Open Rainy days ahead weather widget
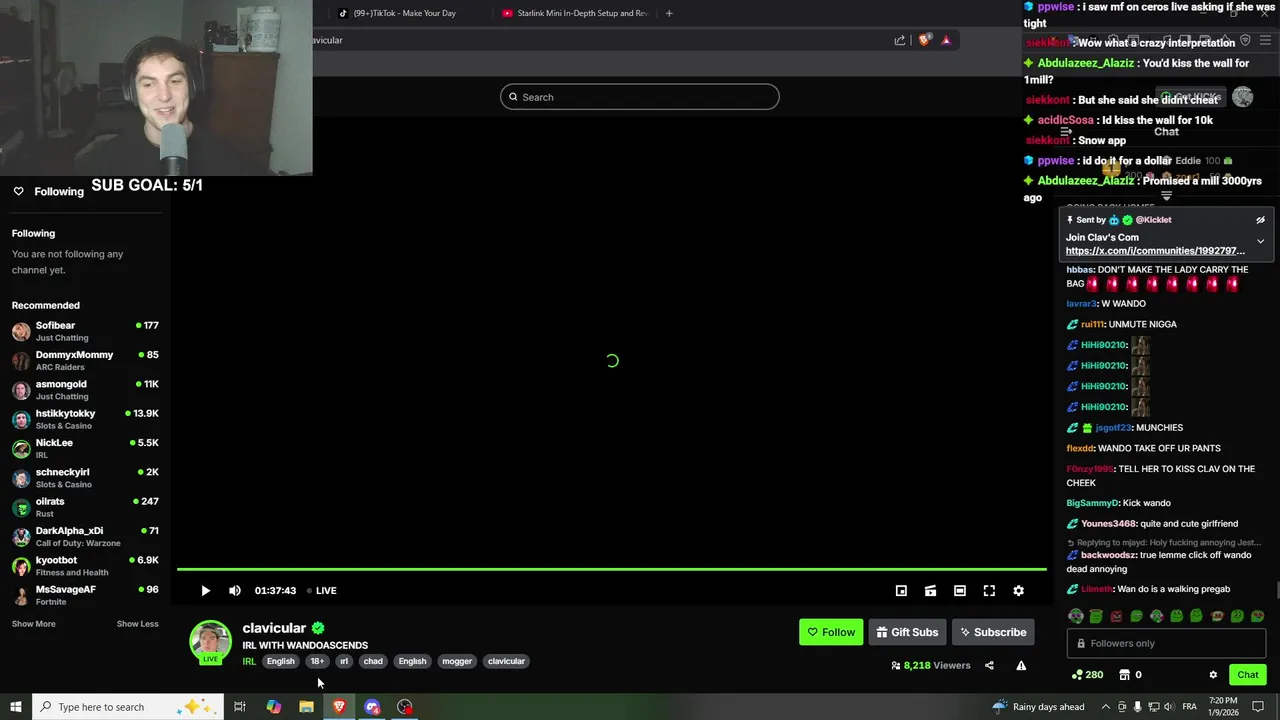The height and width of the screenshot is (720, 1280). pyautogui.click(x=1037, y=707)
